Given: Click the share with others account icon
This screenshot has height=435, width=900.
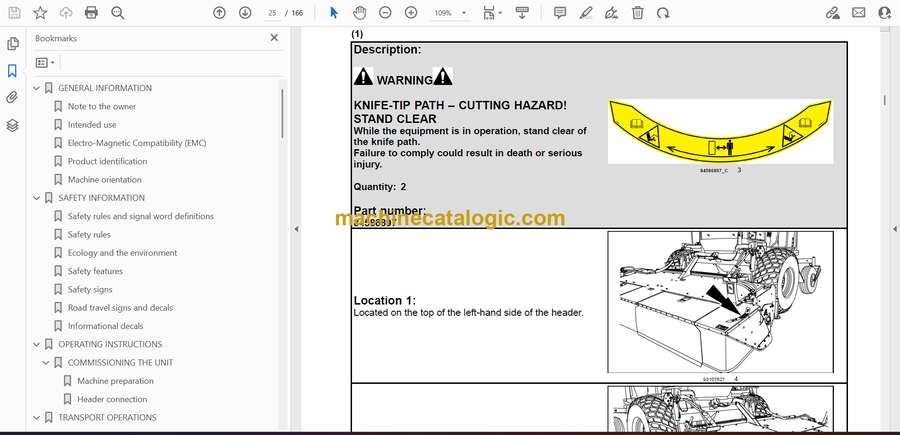Looking at the screenshot, I should point(885,13).
